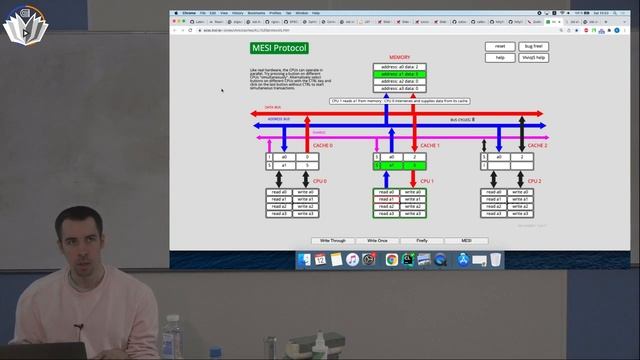Click CPU 2 read a2 button
This screenshot has width=640, height=360.
[x=493, y=207]
